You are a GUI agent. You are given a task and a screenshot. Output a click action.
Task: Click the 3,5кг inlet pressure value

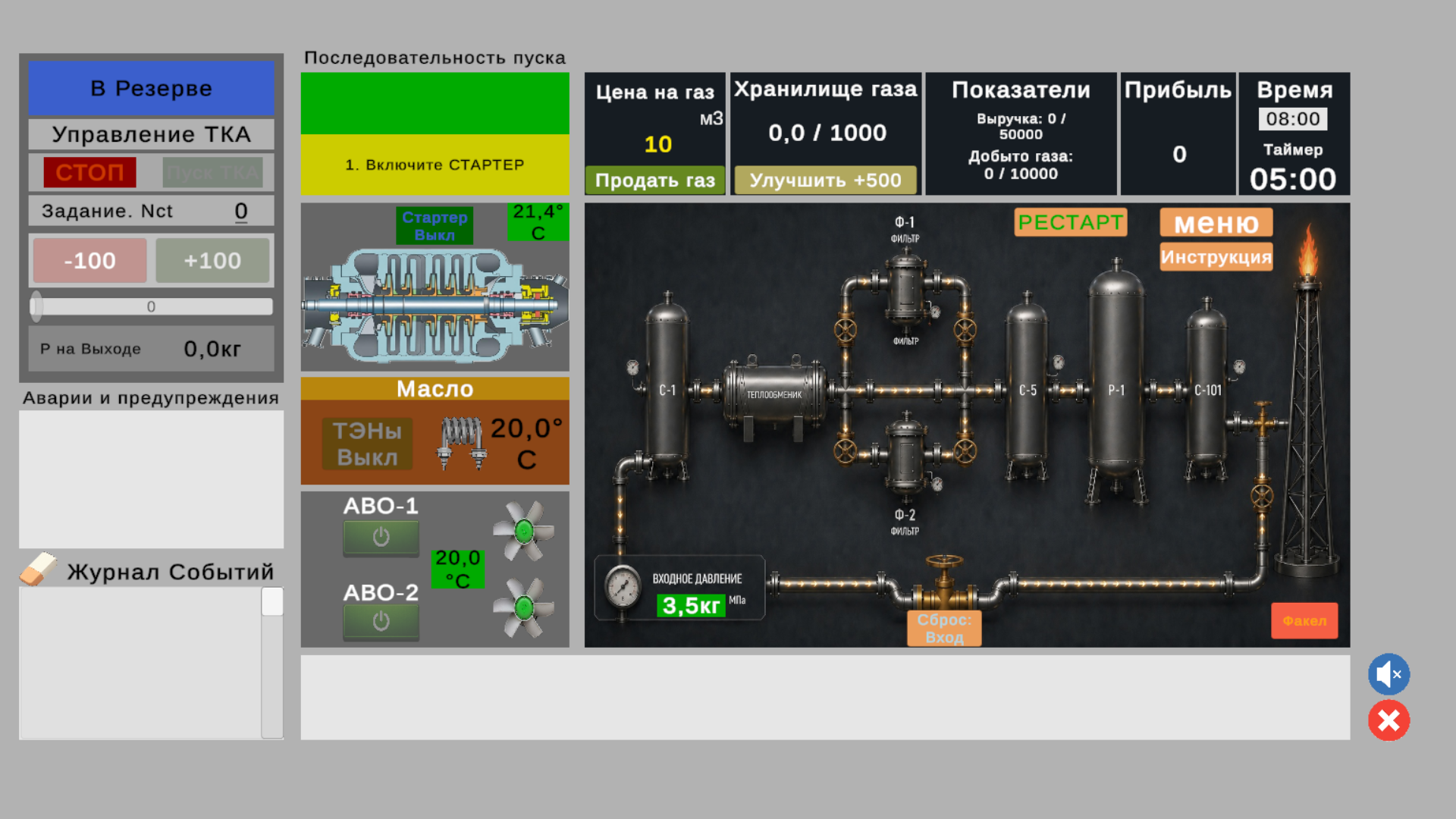[x=691, y=606]
